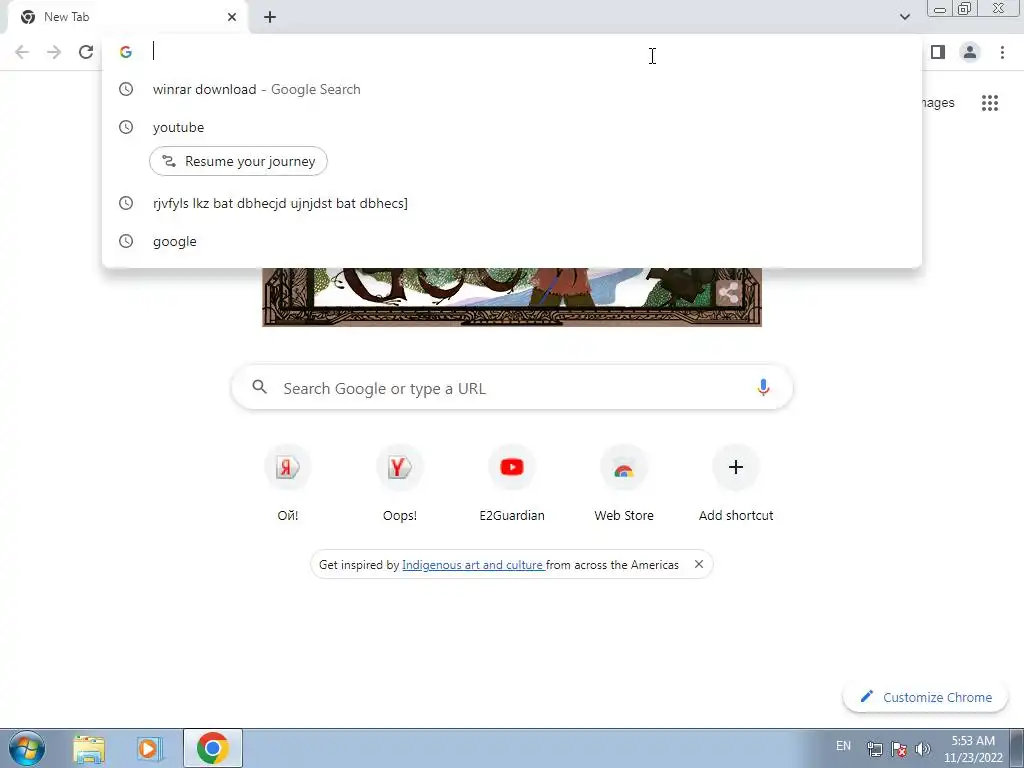Click the browser back arrow
1024x768 pixels.
click(x=22, y=52)
